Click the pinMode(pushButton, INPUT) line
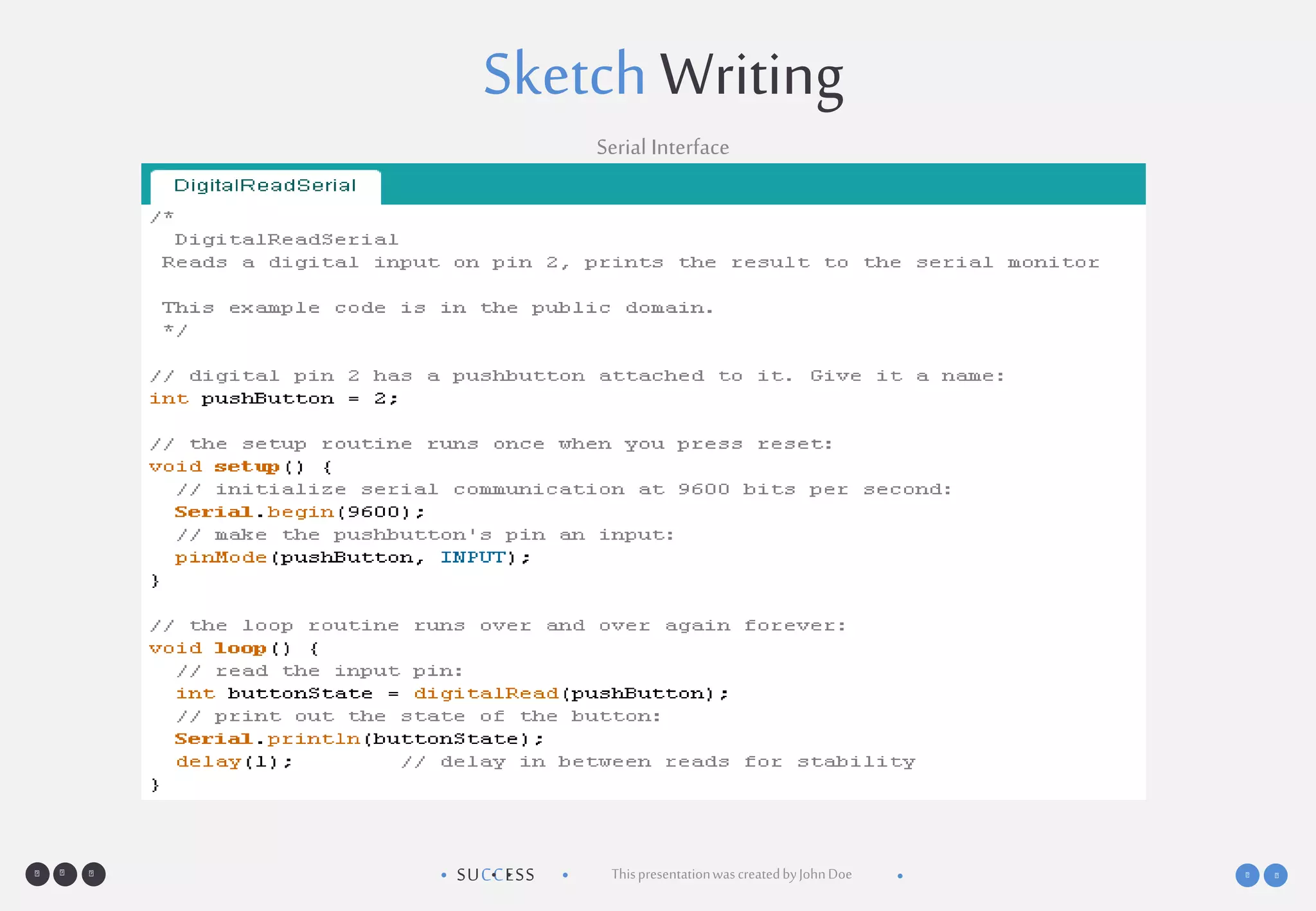Screen dimensions: 1316x911 click(x=352, y=558)
